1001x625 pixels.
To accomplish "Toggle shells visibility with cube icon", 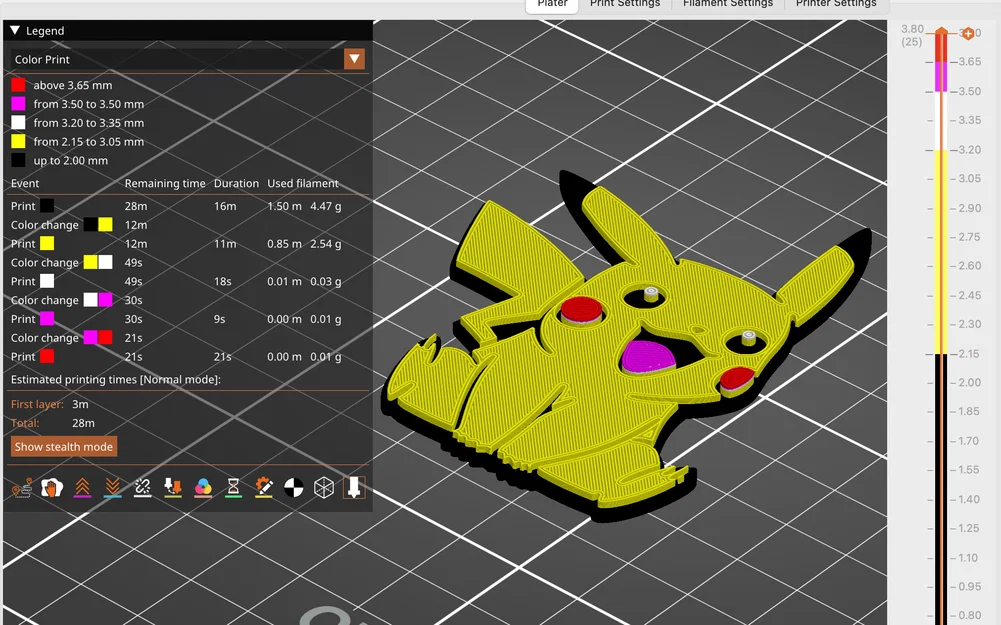I will (323, 488).
